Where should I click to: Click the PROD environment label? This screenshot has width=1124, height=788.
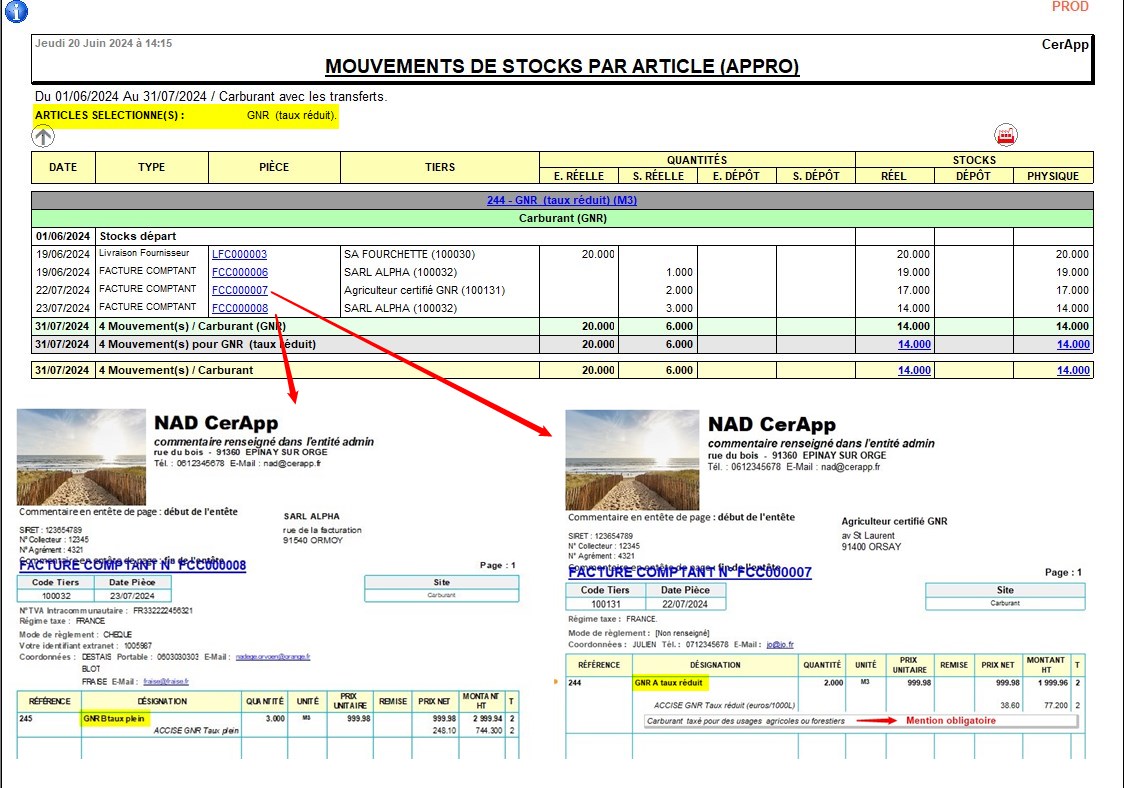[1070, 7]
